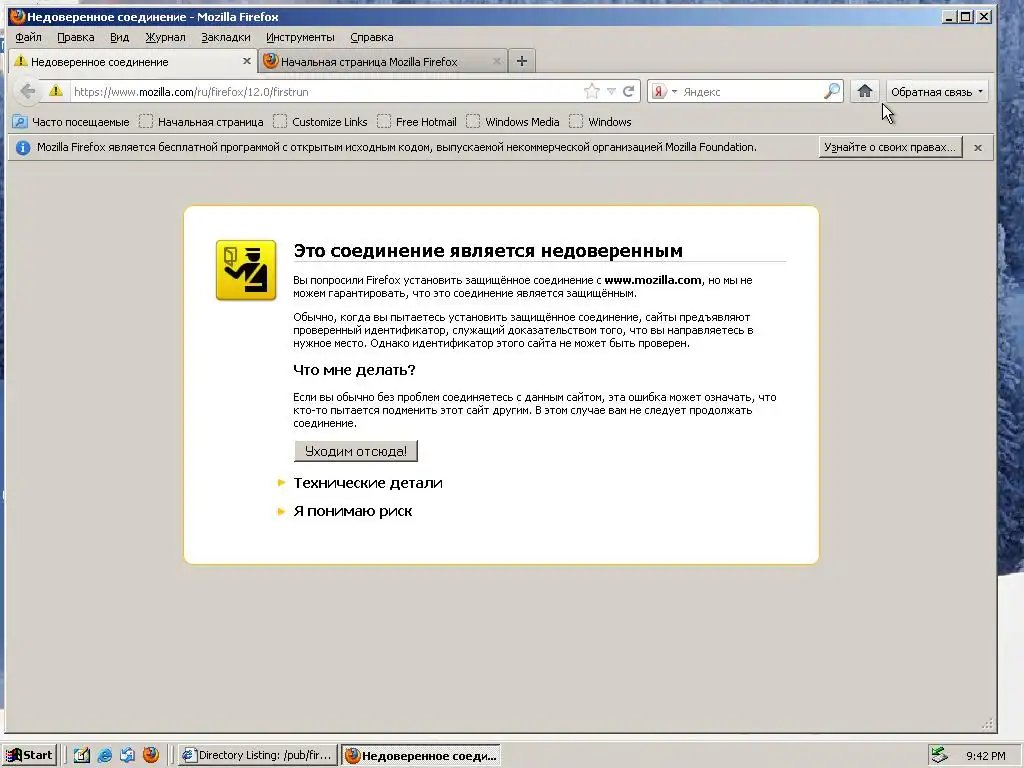Open the Windows Media bookmark
This screenshot has height=768, width=1024.
513,121
